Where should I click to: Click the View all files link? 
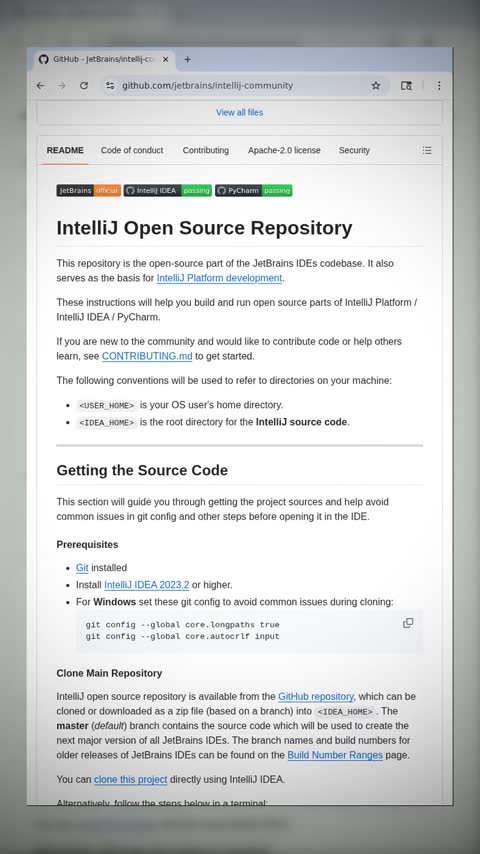tap(240, 112)
